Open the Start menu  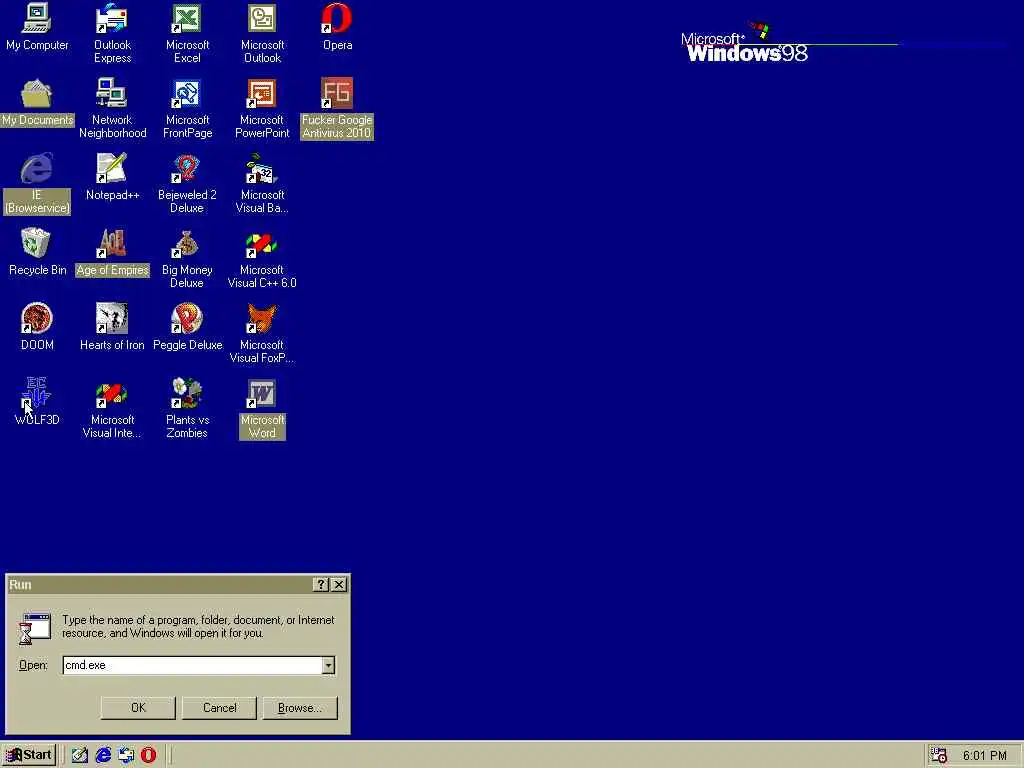29,755
